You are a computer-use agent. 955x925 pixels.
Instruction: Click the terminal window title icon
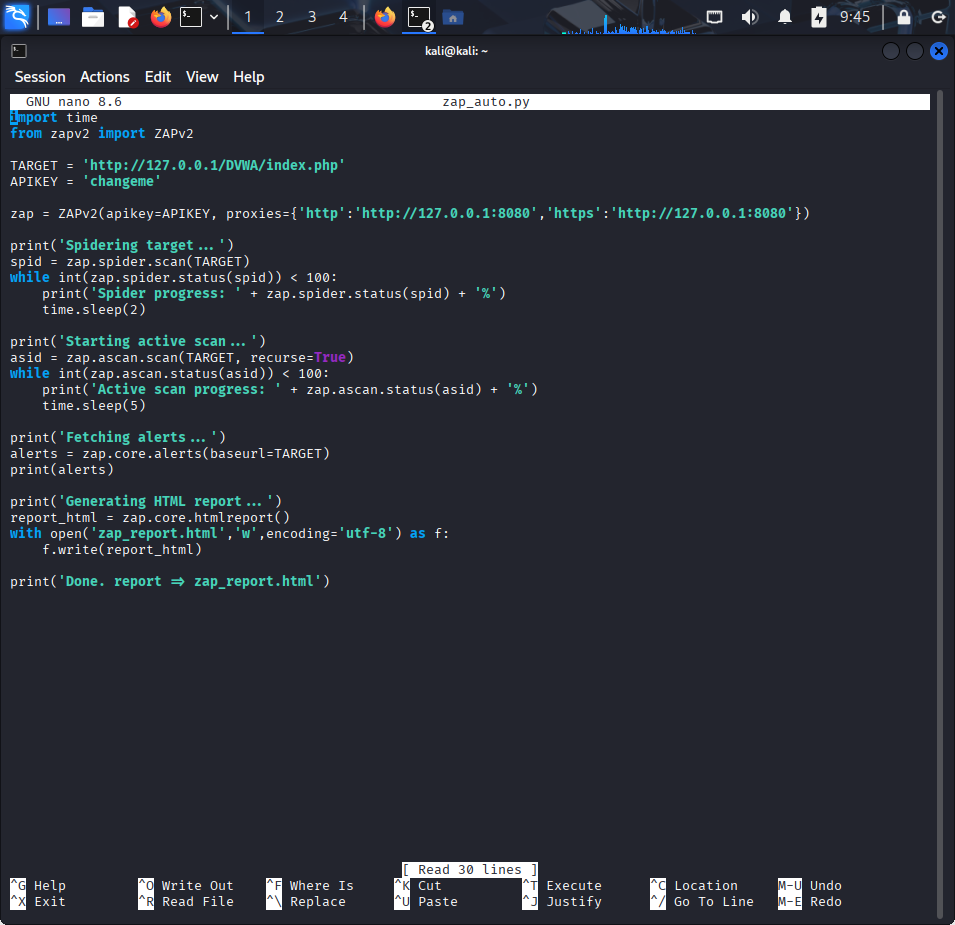point(19,51)
